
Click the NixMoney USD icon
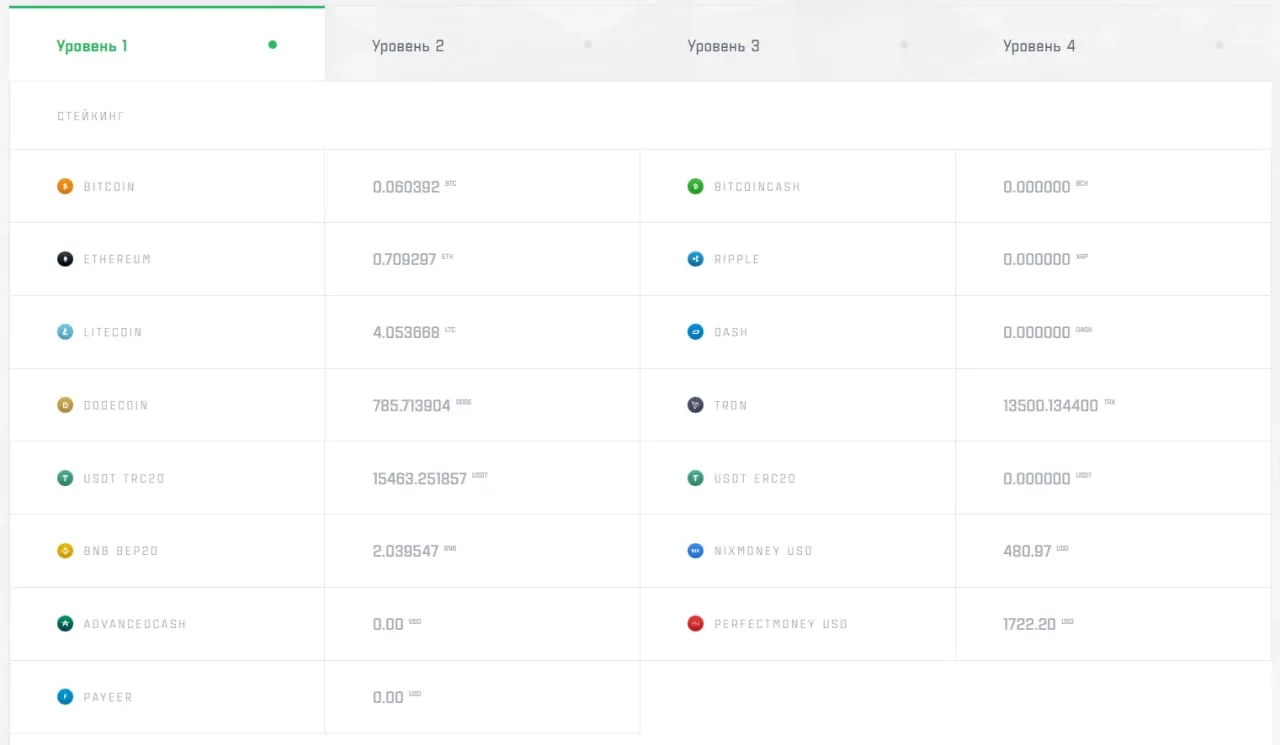(695, 550)
